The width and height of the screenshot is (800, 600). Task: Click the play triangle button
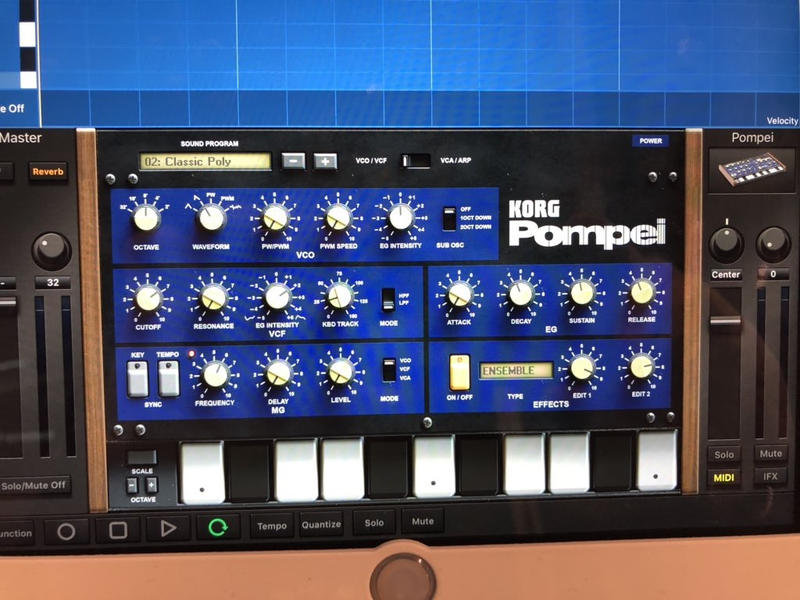168,529
